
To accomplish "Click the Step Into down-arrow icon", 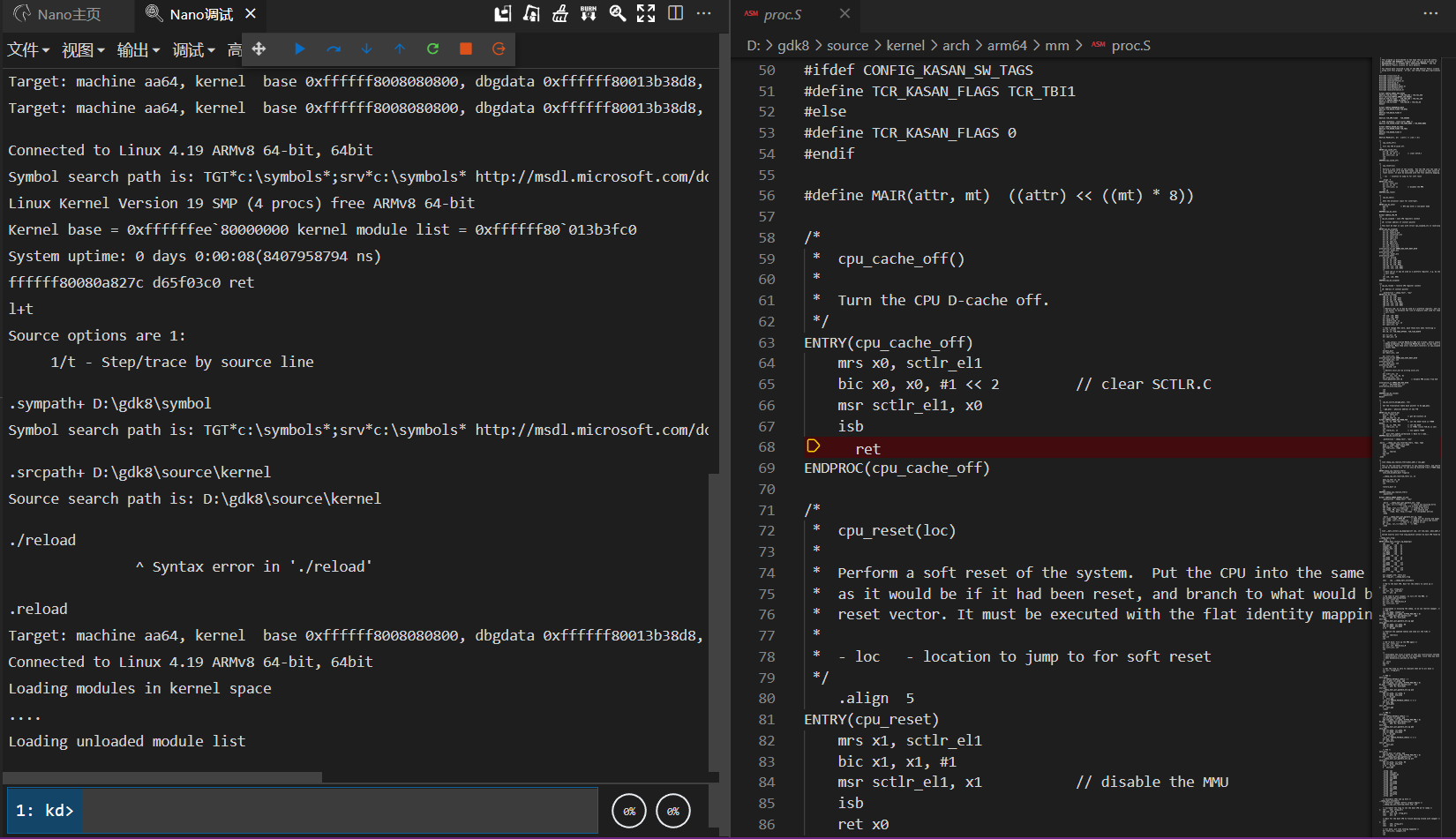I will pos(366,49).
